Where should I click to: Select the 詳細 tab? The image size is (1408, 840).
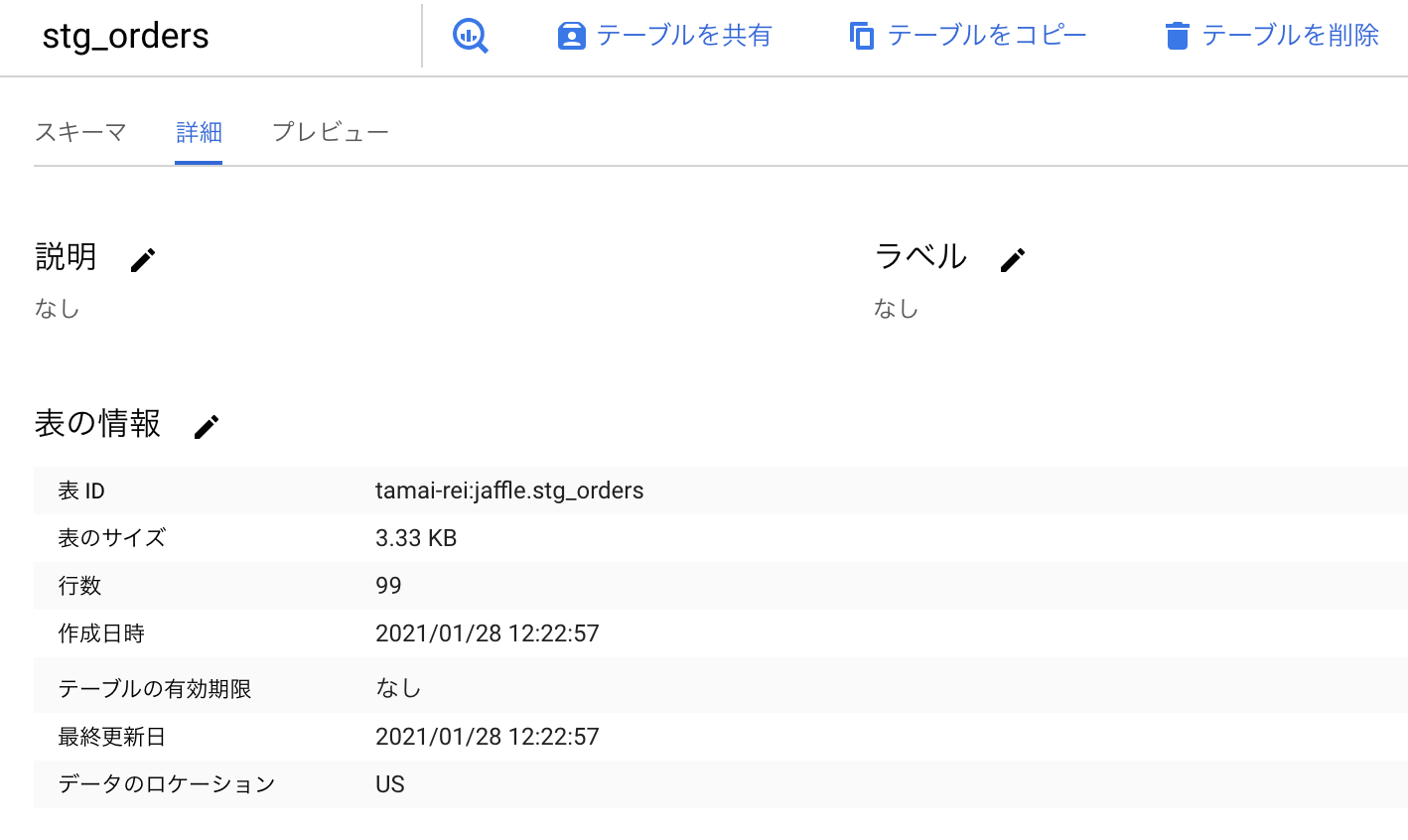point(199,132)
